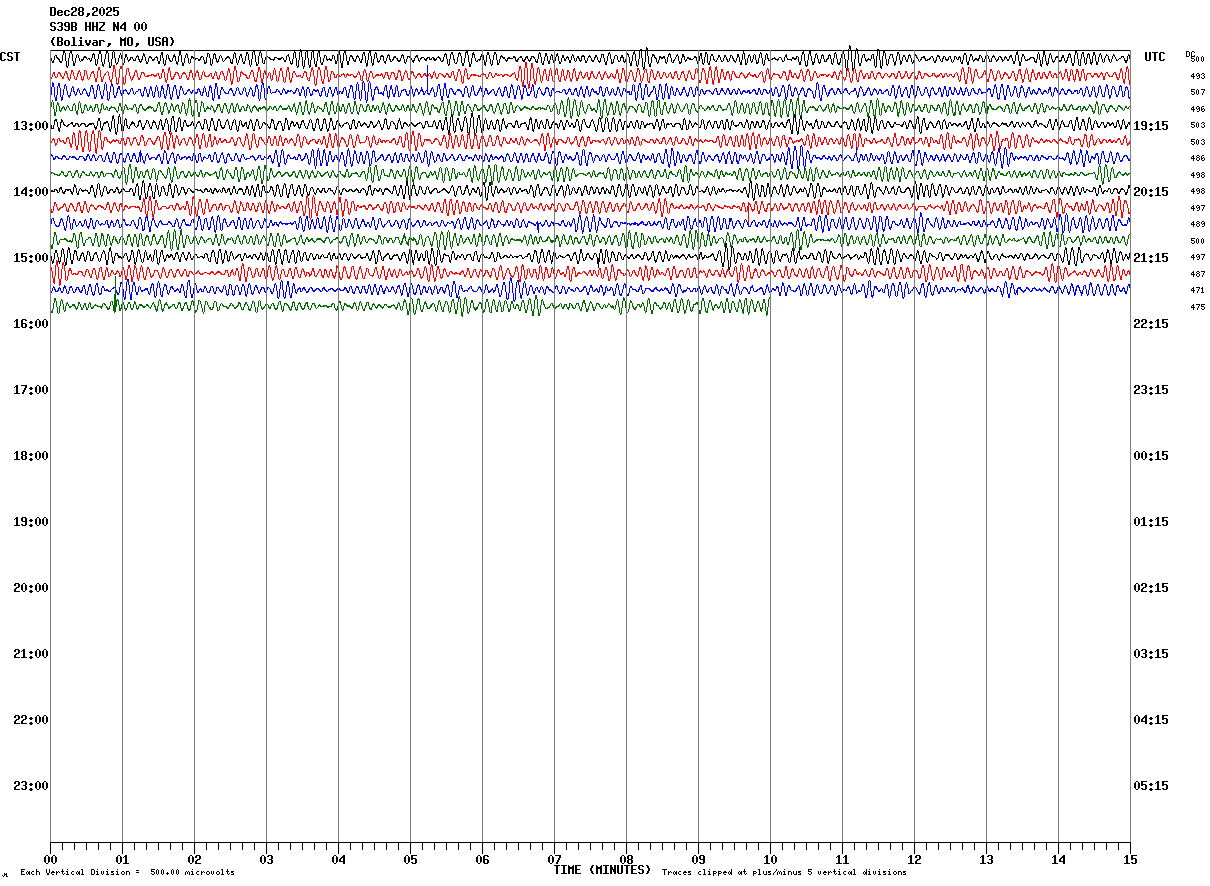Image resolution: width=1210 pixels, height=886 pixels.
Task: Click minute tick label 05 on time axis
Action: (410, 860)
